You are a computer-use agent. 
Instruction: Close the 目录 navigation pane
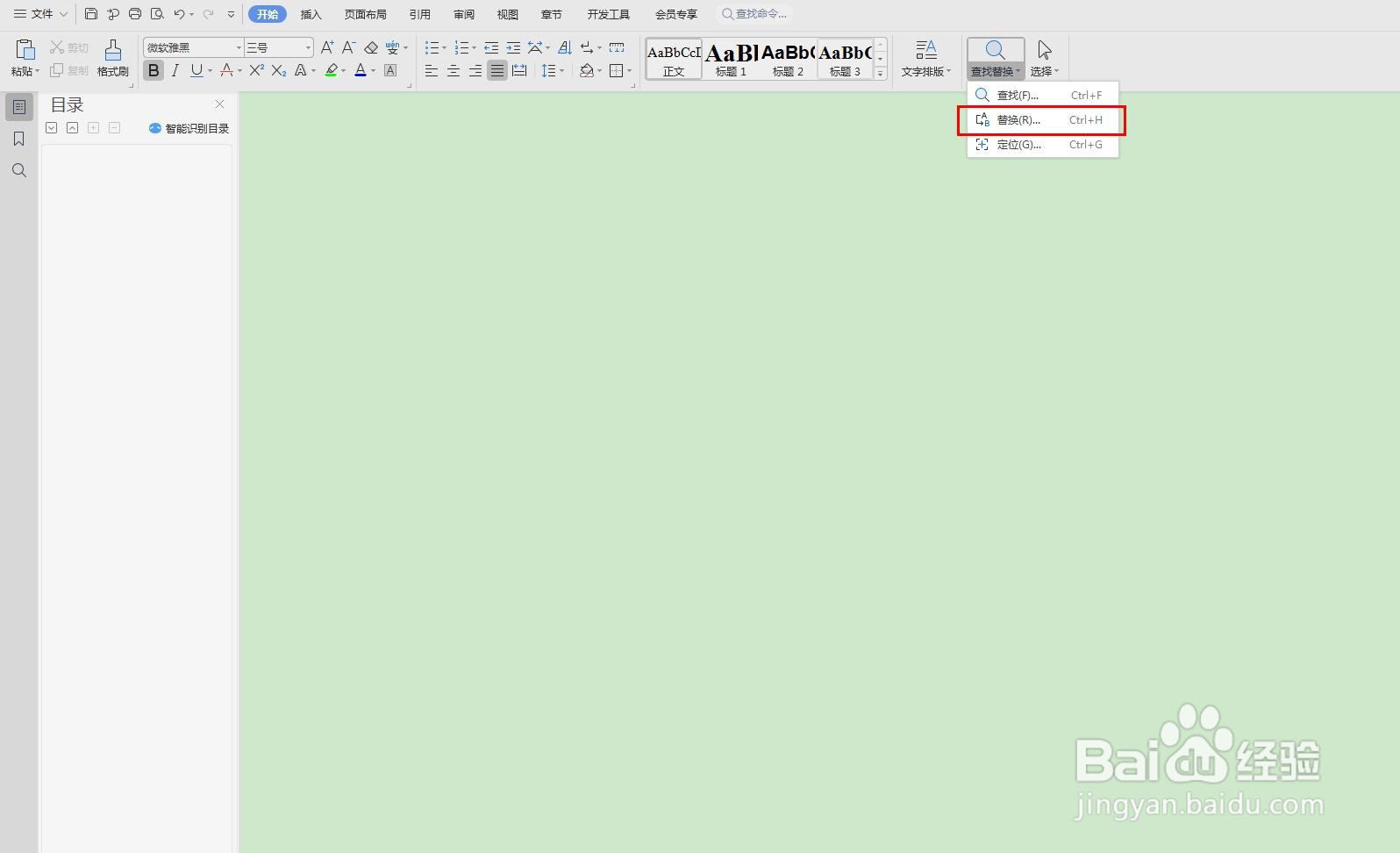pyautogui.click(x=219, y=104)
